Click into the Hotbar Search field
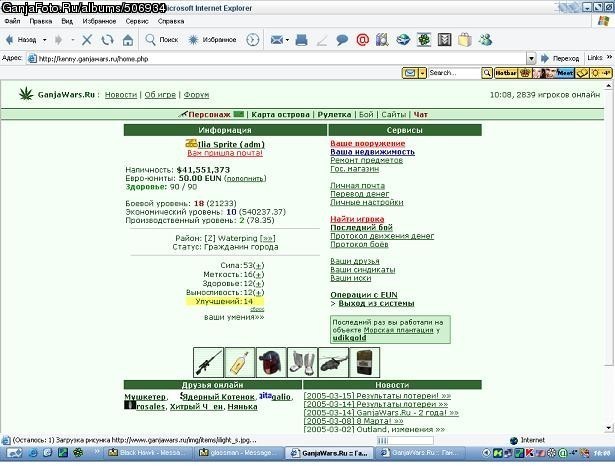This screenshot has width=615, height=476. coord(454,73)
